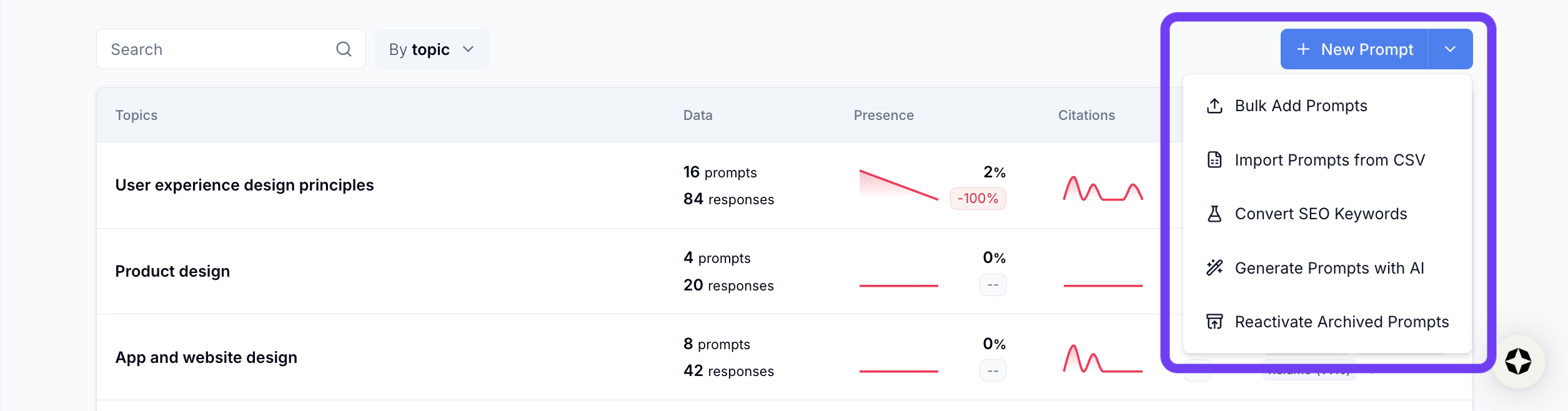This screenshot has height=411, width=1568.
Task: Choose Generate Prompts with AI
Action: pyautogui.click(x=1329, y=269)
